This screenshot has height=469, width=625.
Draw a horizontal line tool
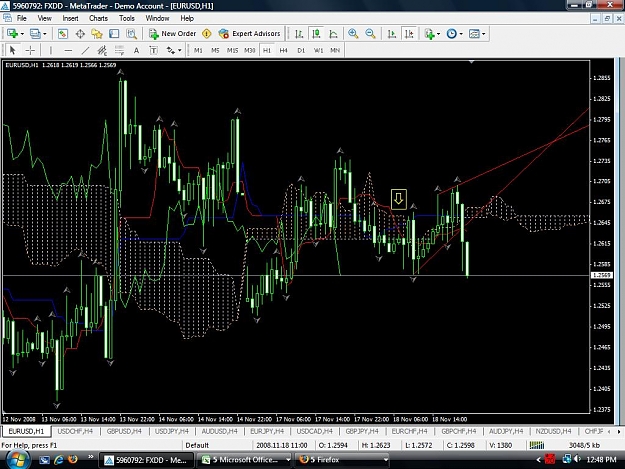click(68, 50)
